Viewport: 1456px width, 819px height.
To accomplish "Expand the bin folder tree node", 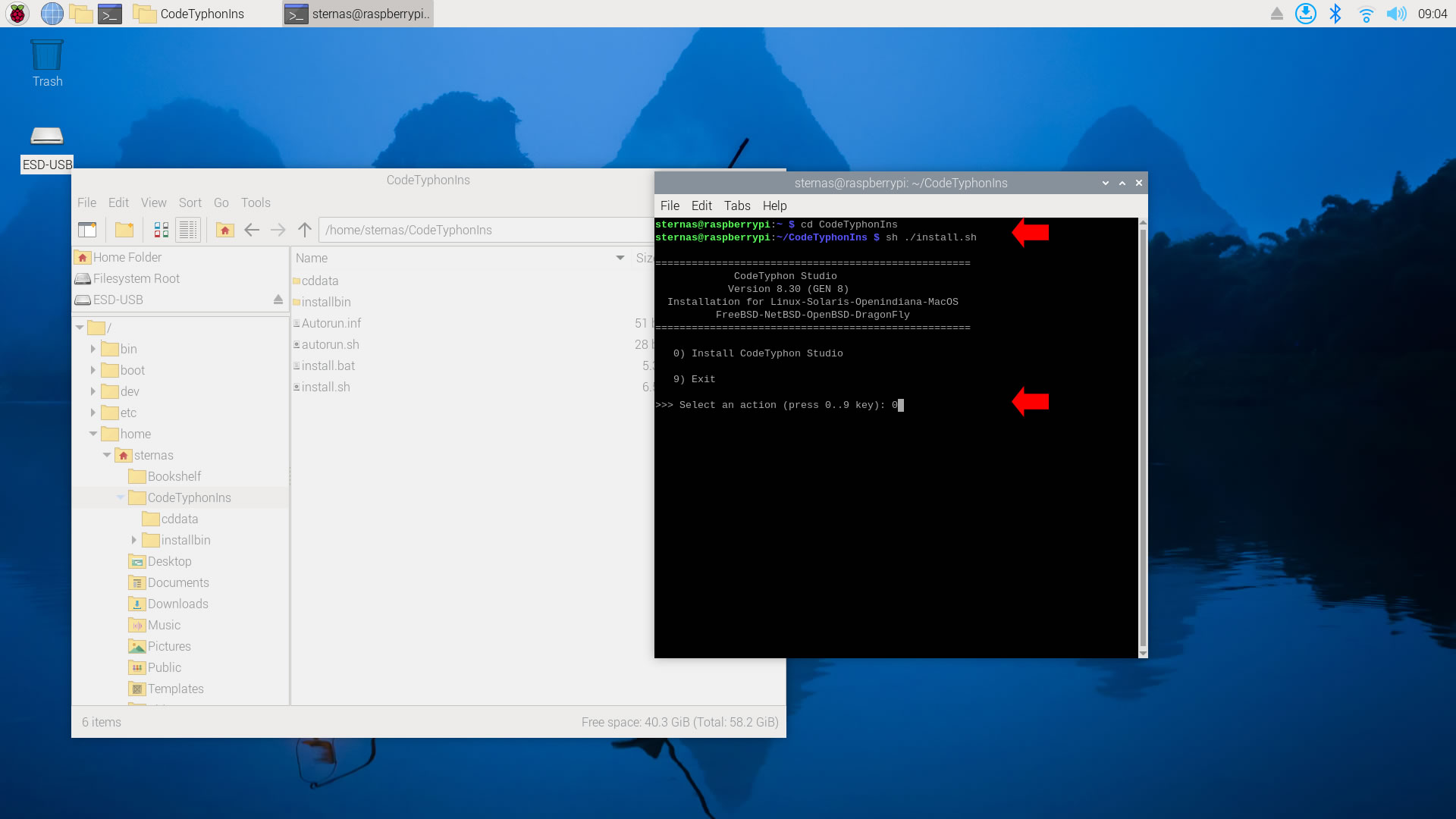I will (x=93, y=349).
